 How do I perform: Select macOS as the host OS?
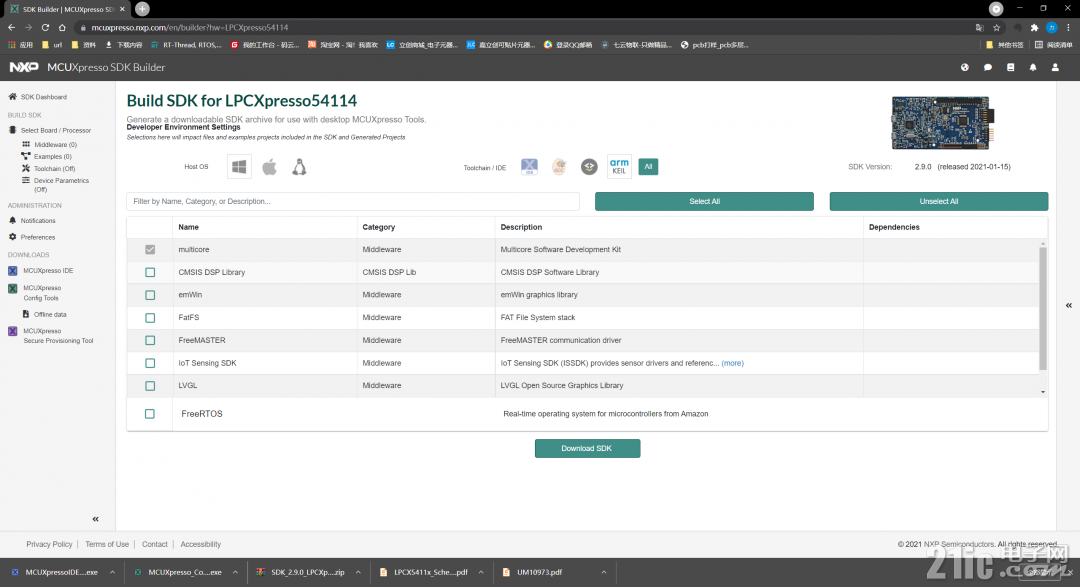point(269,167)
